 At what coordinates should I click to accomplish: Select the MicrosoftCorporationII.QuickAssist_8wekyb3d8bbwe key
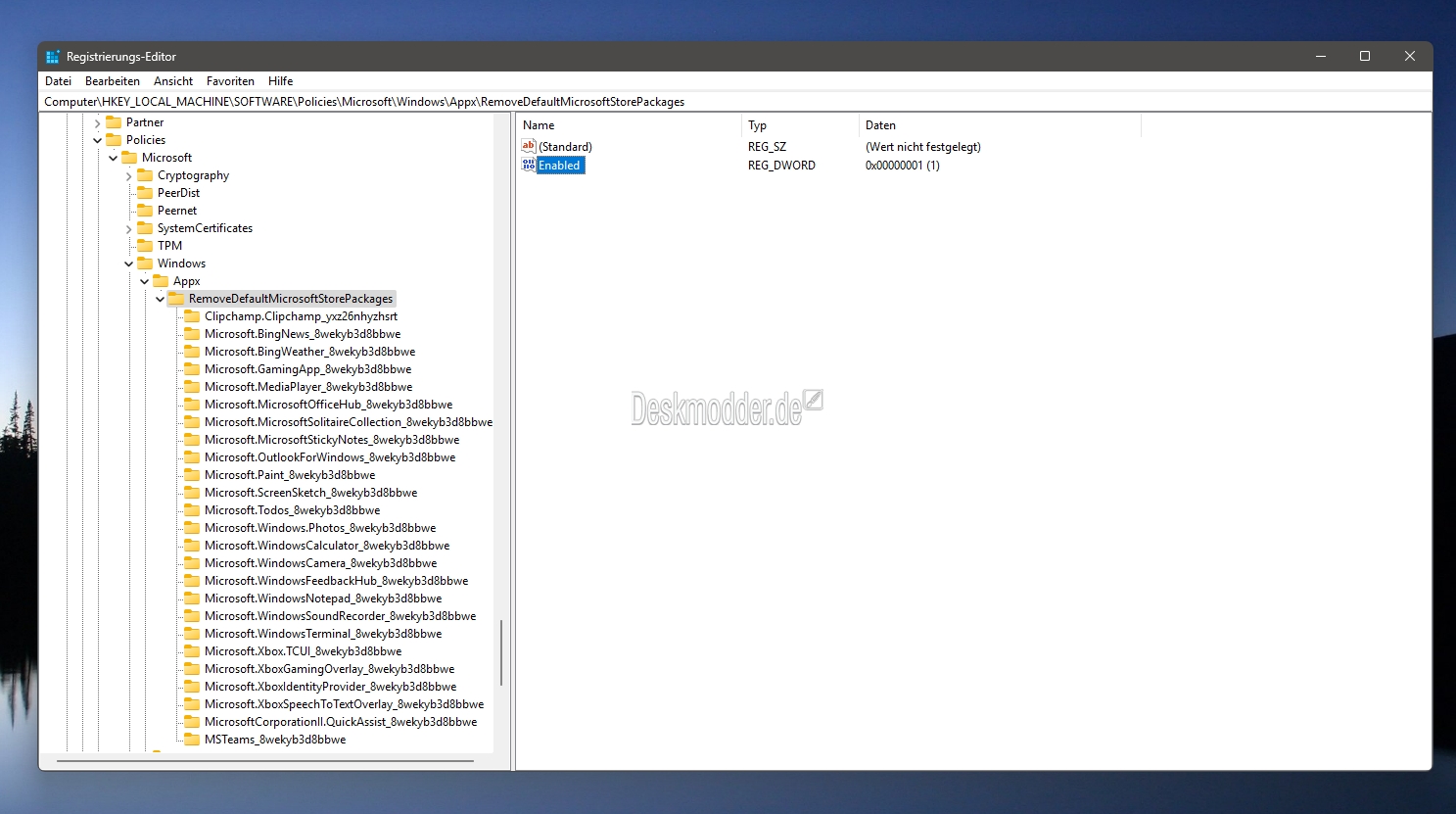click(341, 722)
